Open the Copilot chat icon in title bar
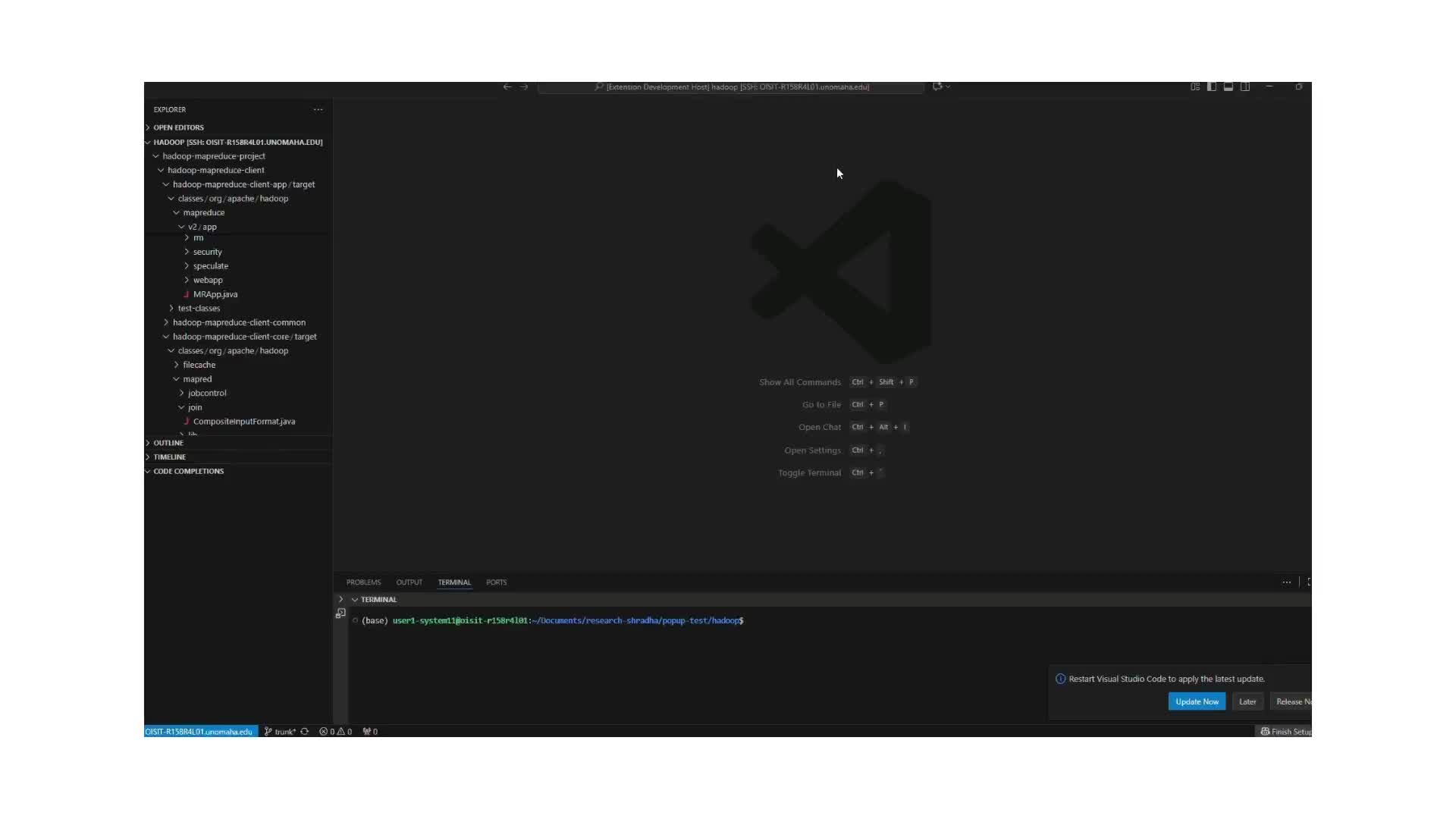Image resolution: width=1456 pixels, height=819 pixels. [937, 86]
